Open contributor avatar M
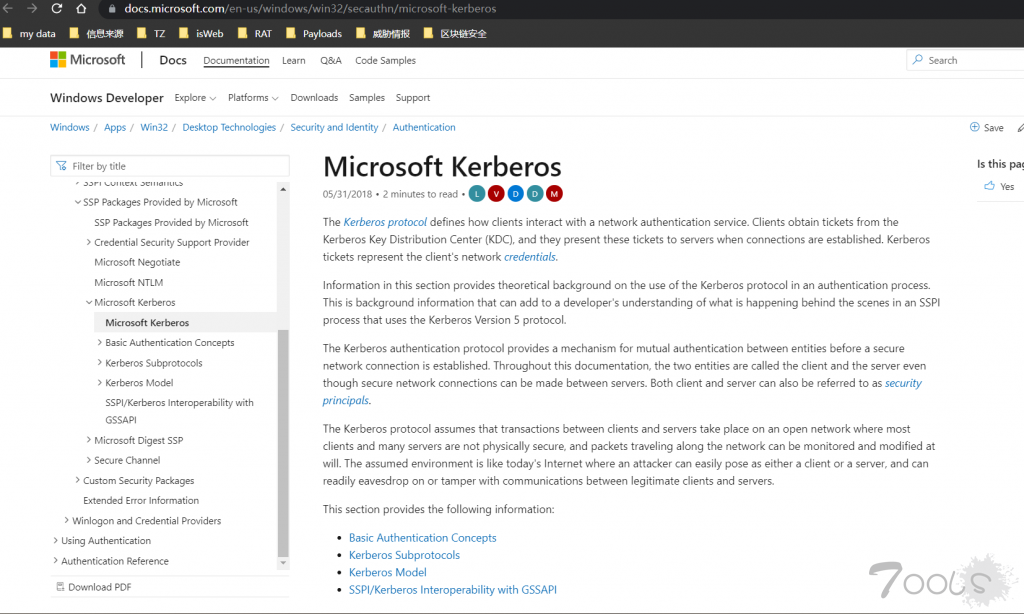Viewport: 1024px width, 614px height. (x=554, y=194)
